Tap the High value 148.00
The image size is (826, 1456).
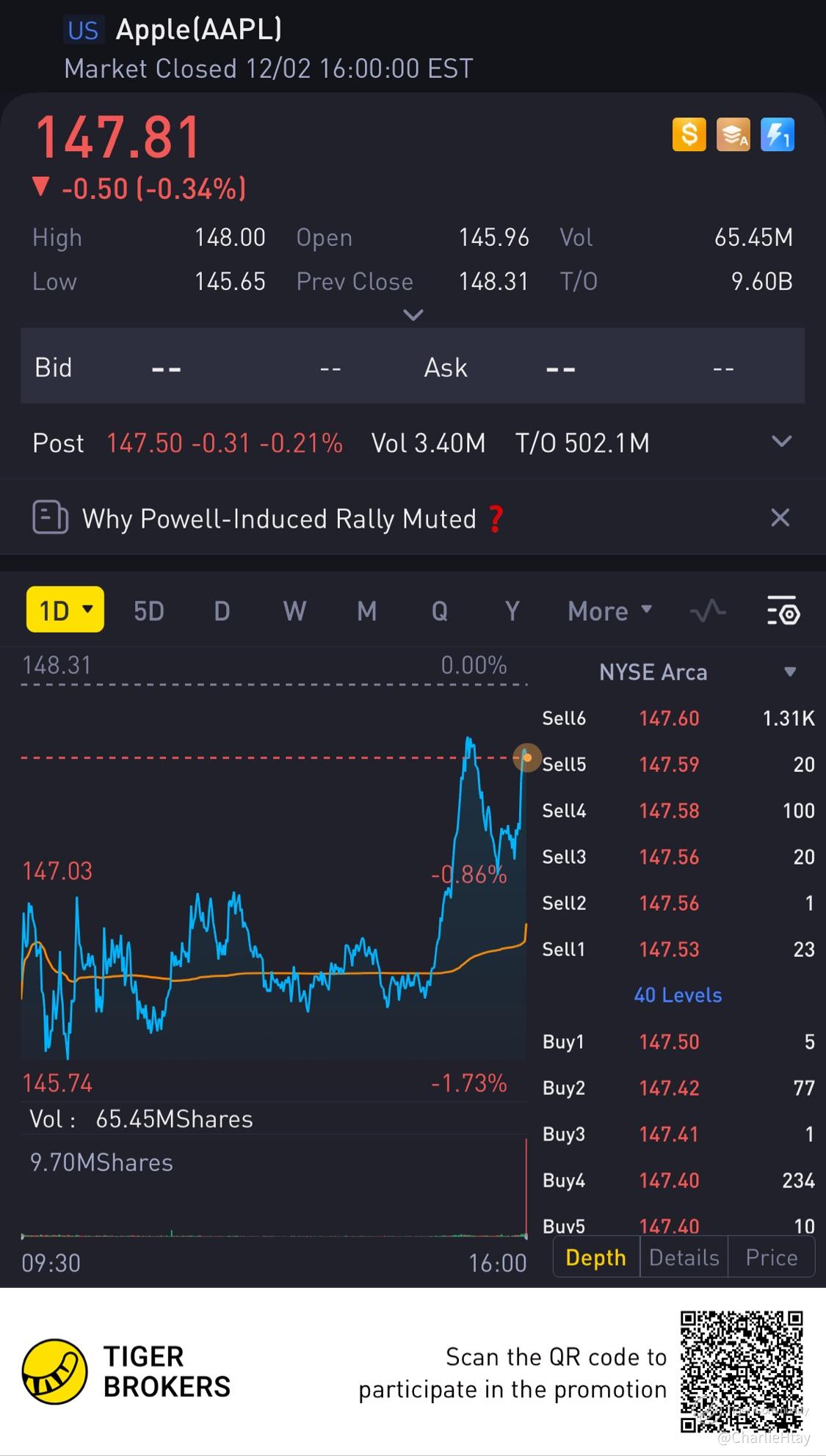[230, 237]
